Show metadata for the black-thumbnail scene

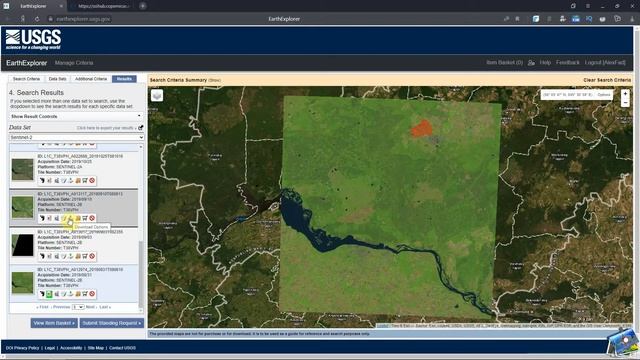click(63, 256)
